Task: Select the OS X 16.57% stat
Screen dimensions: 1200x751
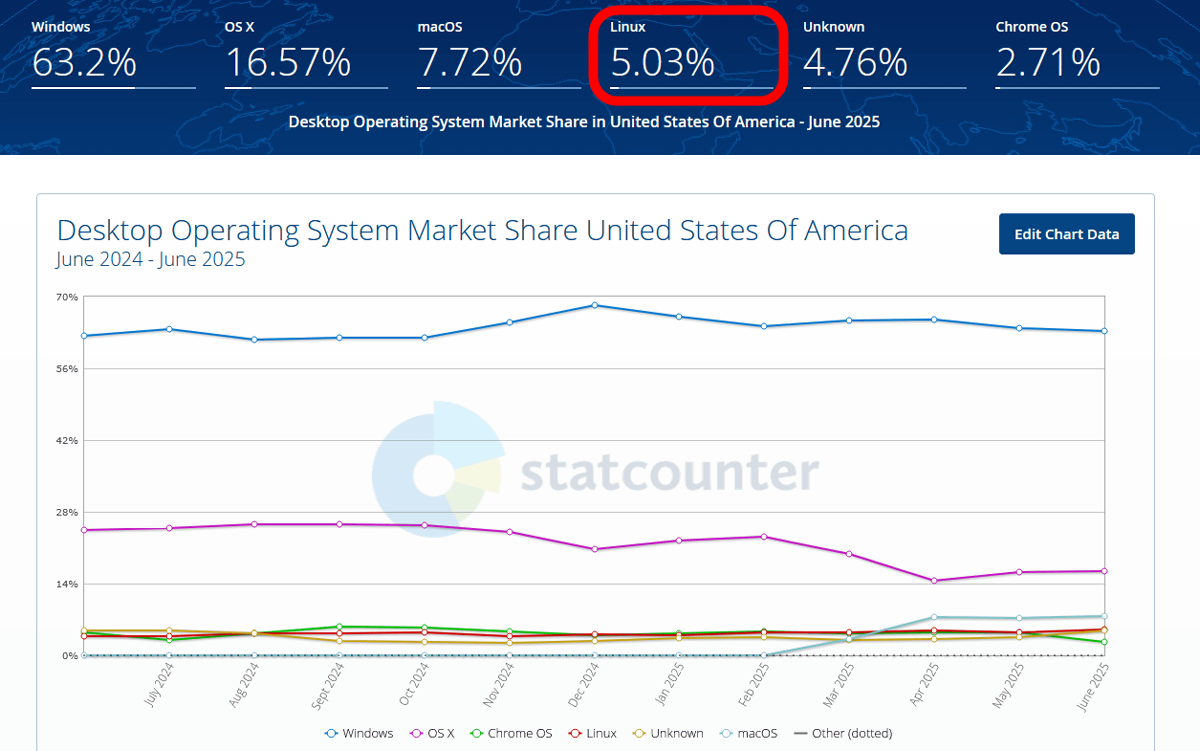Action: (x=306, y=53)
